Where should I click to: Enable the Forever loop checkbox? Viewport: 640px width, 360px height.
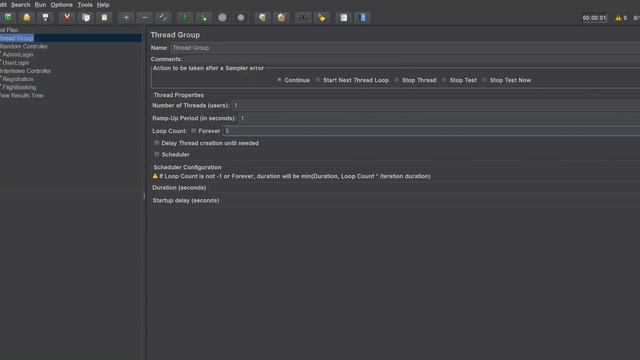click(x=193, y=131)
